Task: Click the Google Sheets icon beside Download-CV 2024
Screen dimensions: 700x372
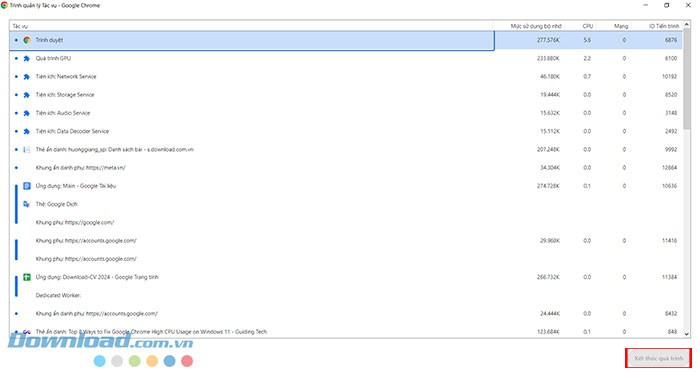Action: pos(27,277)
